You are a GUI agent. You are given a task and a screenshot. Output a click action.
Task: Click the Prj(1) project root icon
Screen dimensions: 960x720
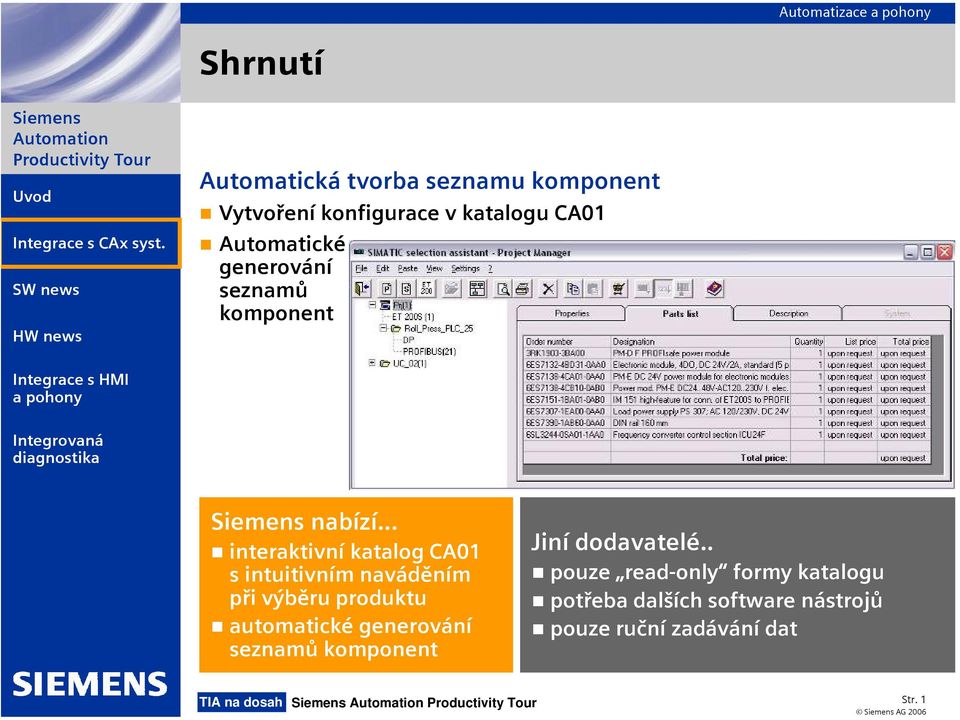point(385,305)
